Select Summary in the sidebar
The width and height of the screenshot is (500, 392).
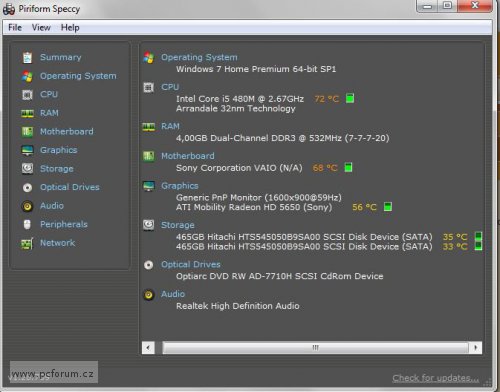(61, 57)
